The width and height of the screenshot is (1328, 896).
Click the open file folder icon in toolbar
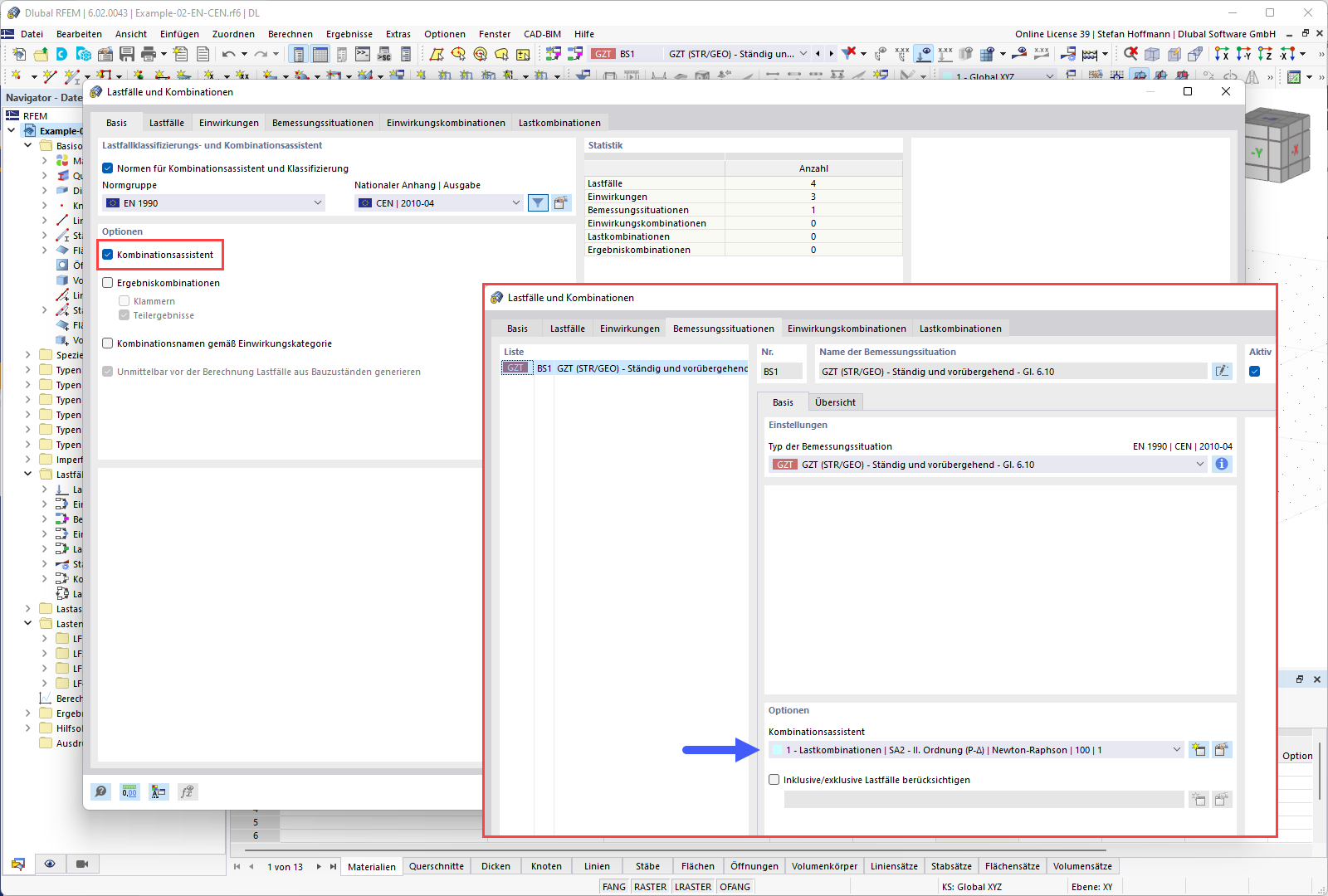pos(41,54)
